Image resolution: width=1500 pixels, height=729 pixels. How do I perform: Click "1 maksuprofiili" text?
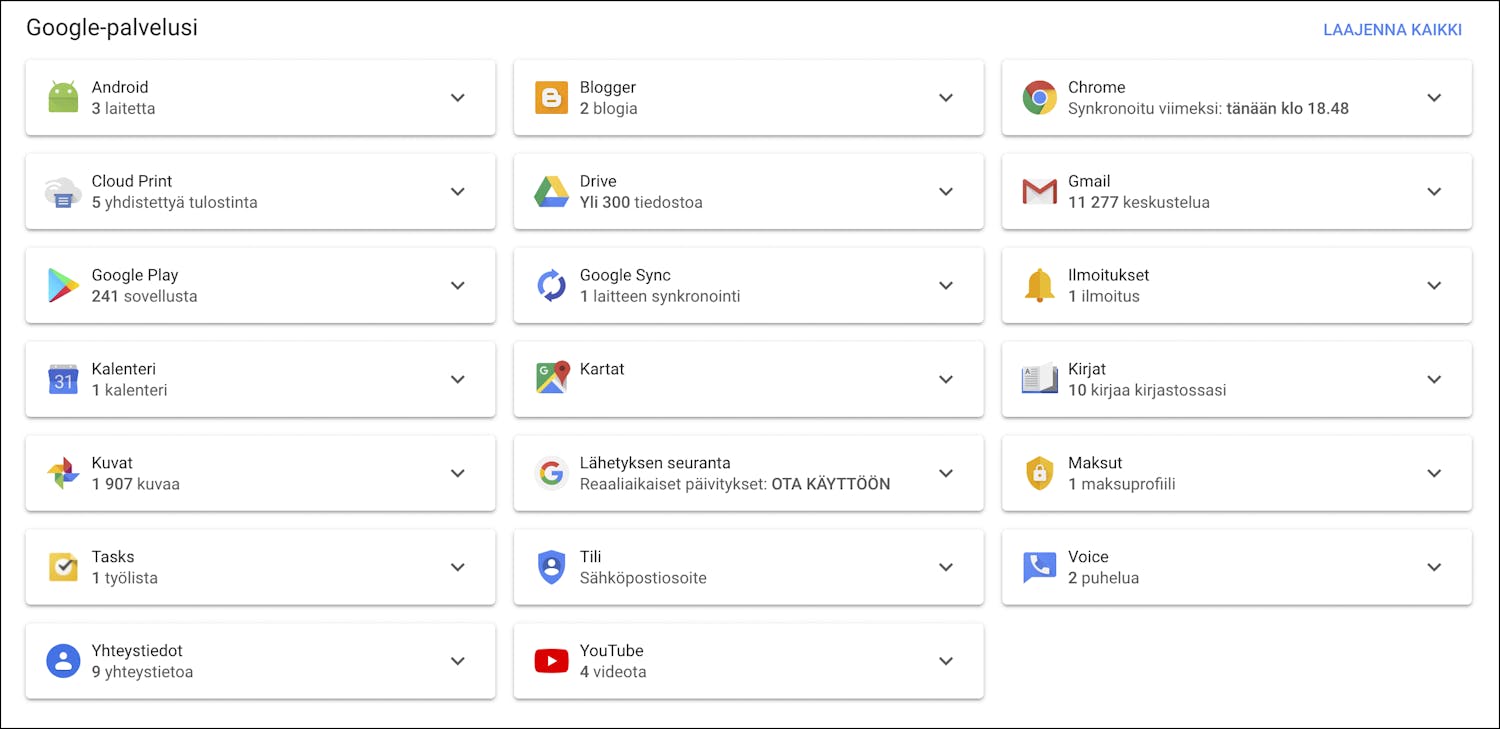(x=1121, y=484)
